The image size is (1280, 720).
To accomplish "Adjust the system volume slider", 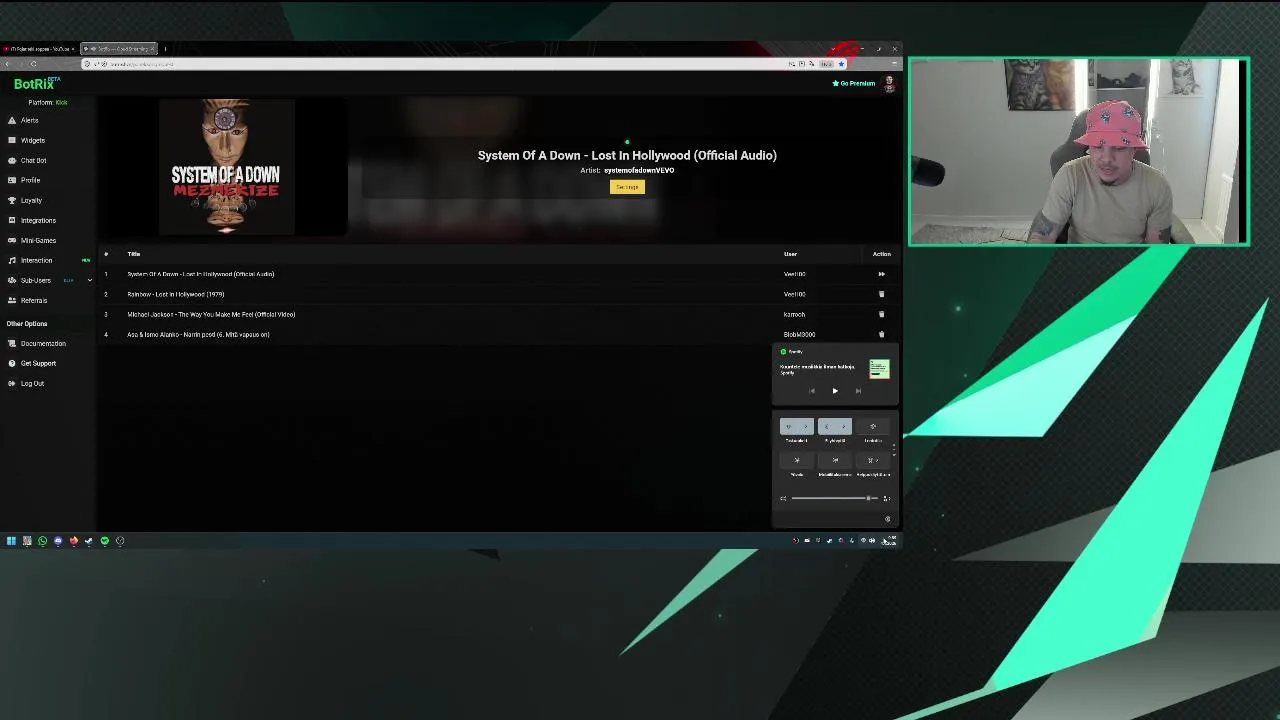I will (x=834, y=498).
